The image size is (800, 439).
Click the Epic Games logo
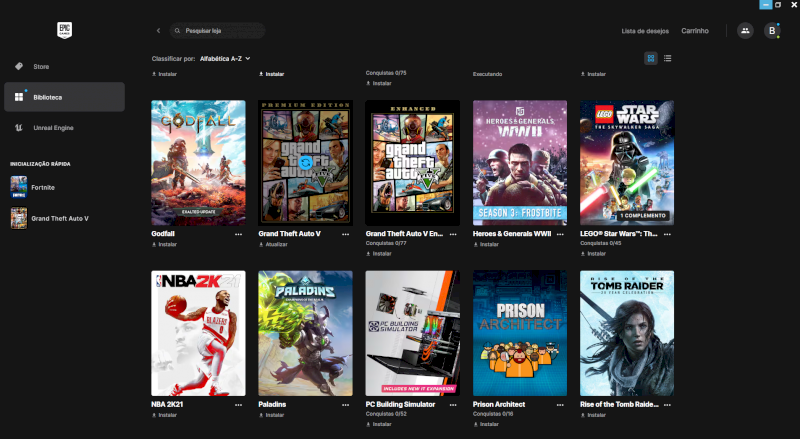64,30
